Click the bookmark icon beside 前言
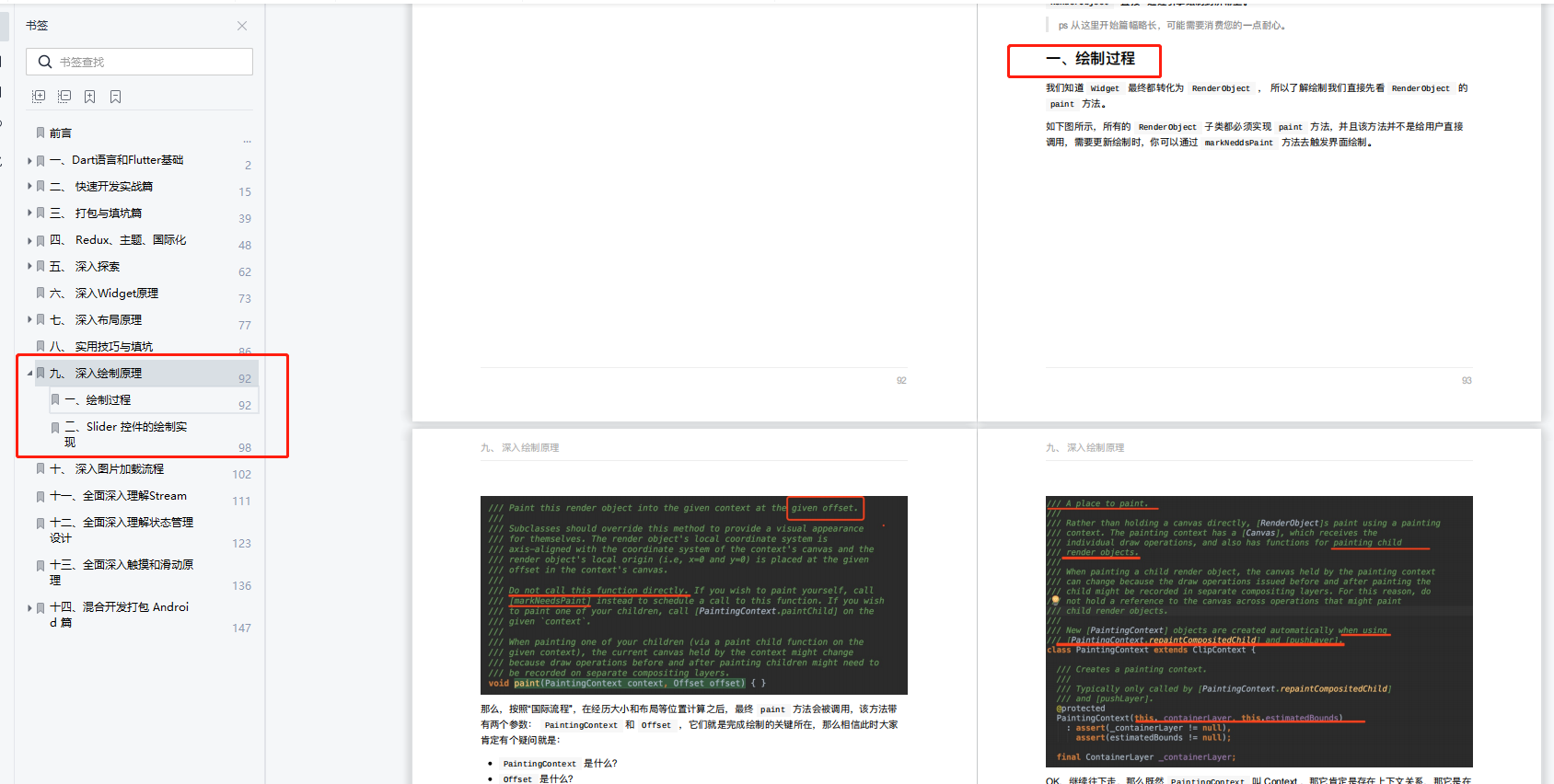 [x=41, y=133]
